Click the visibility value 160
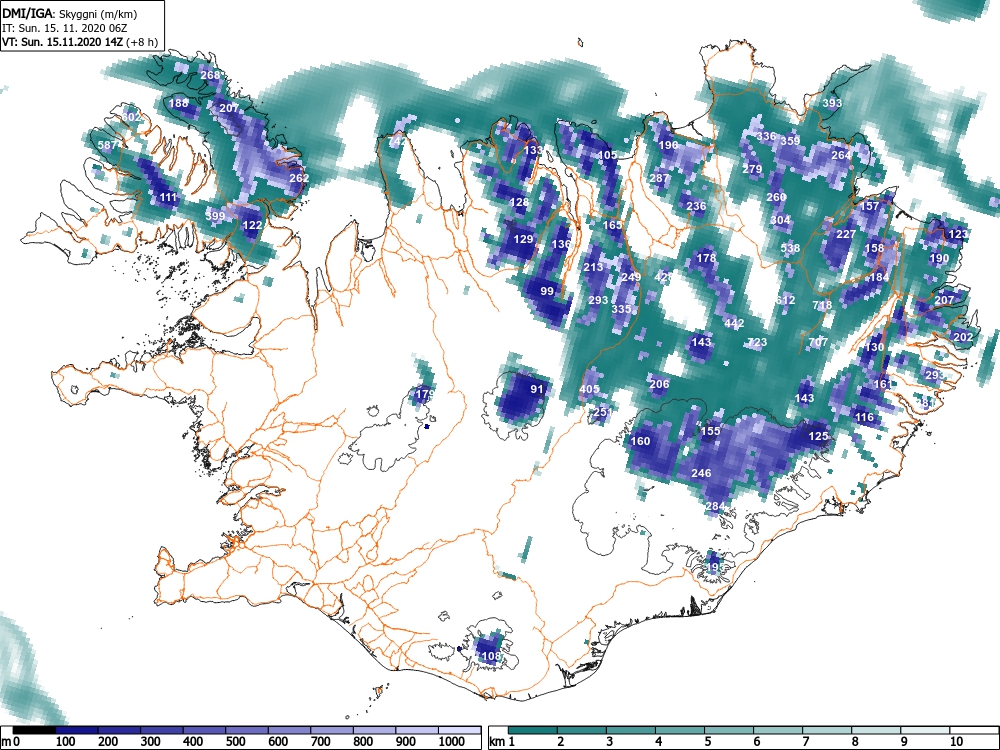 click(x=640, y=441)
